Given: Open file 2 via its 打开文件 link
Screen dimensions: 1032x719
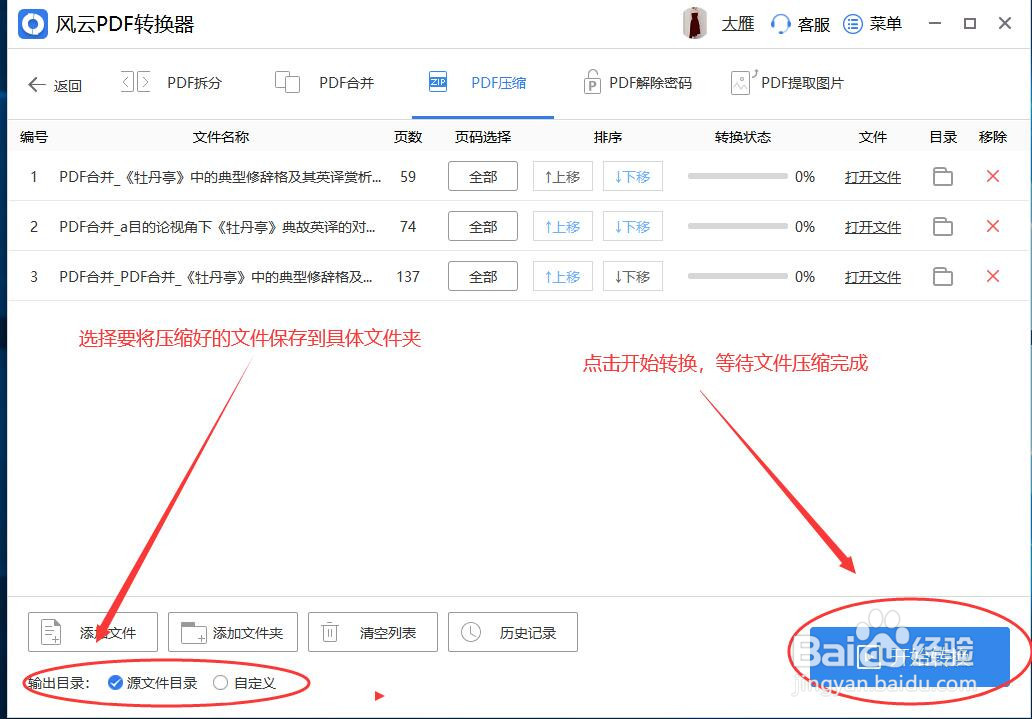Looking at the screenshot, I should click(872, 226).
